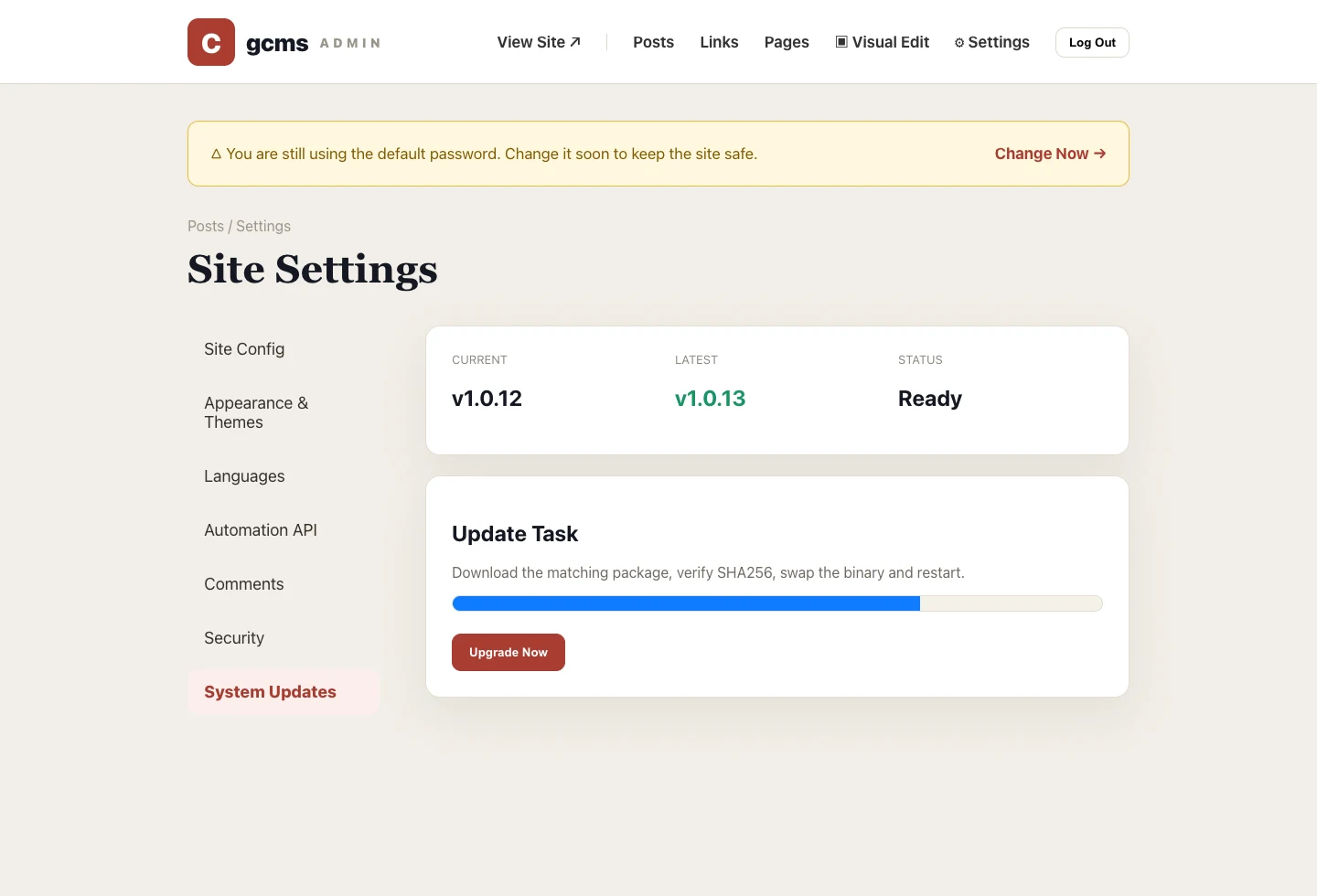Click the Ready status value
The width and height of the screenshot is (1317, 896).
click(930, 399)
